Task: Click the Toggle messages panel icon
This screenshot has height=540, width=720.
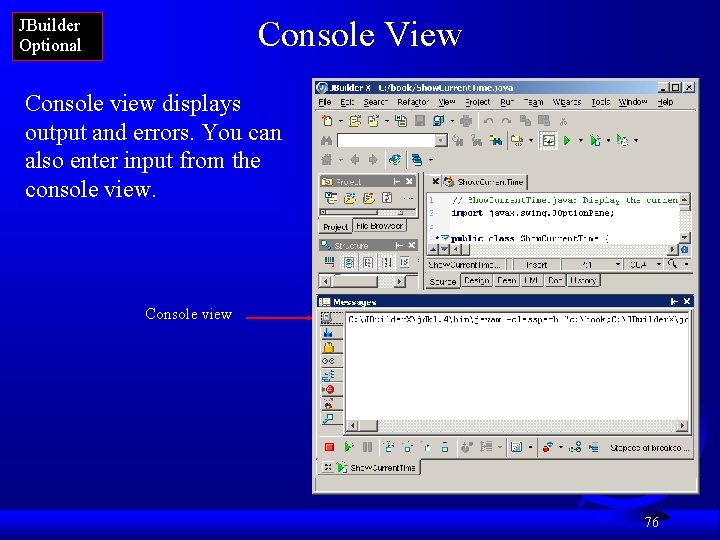Action: pyautogui.click(x=548, y=141)
